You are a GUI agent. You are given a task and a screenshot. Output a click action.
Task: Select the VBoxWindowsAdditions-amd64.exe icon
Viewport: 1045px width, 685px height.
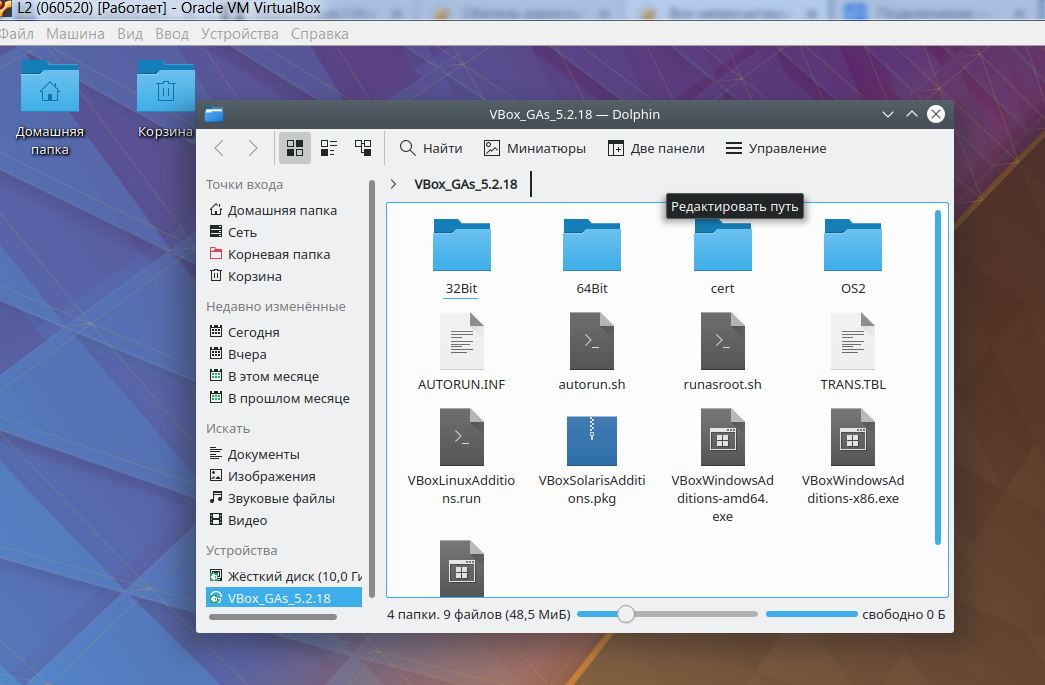[722, 437]
